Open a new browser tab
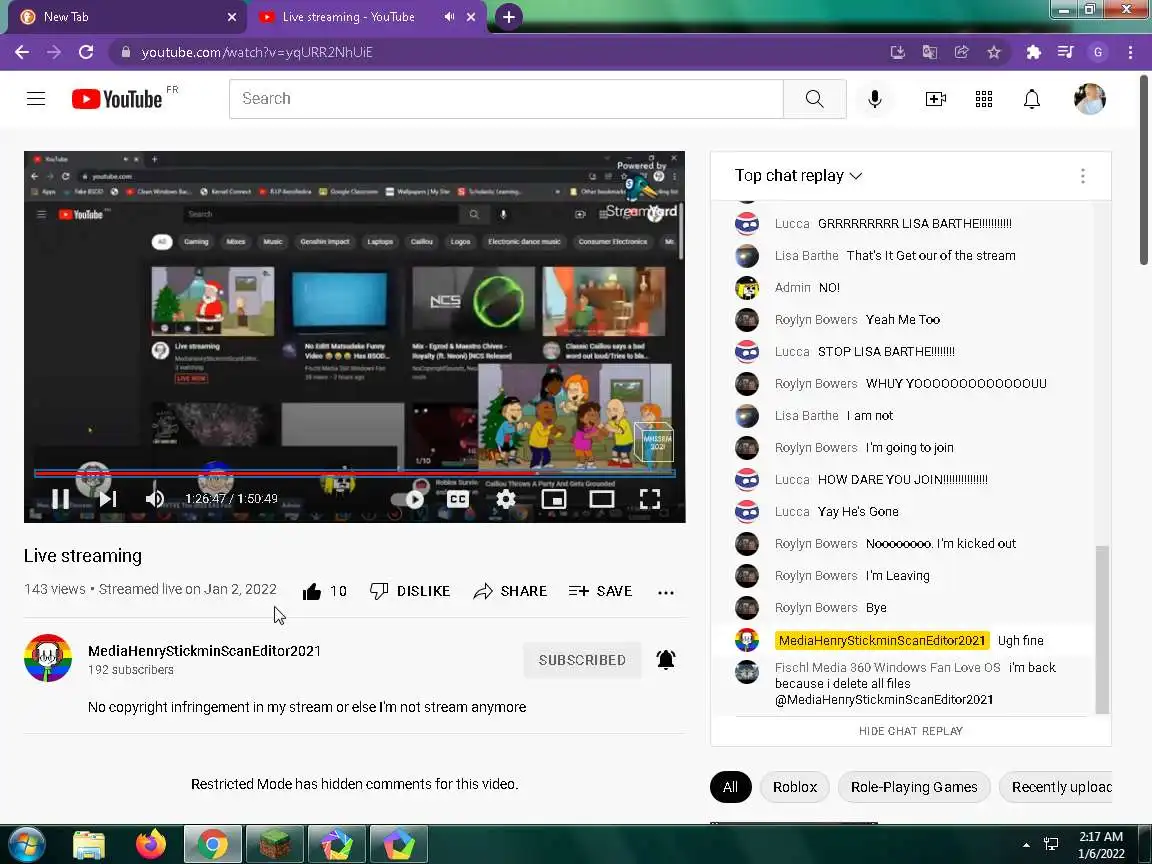1152x864 pixels. coord(508,17)
